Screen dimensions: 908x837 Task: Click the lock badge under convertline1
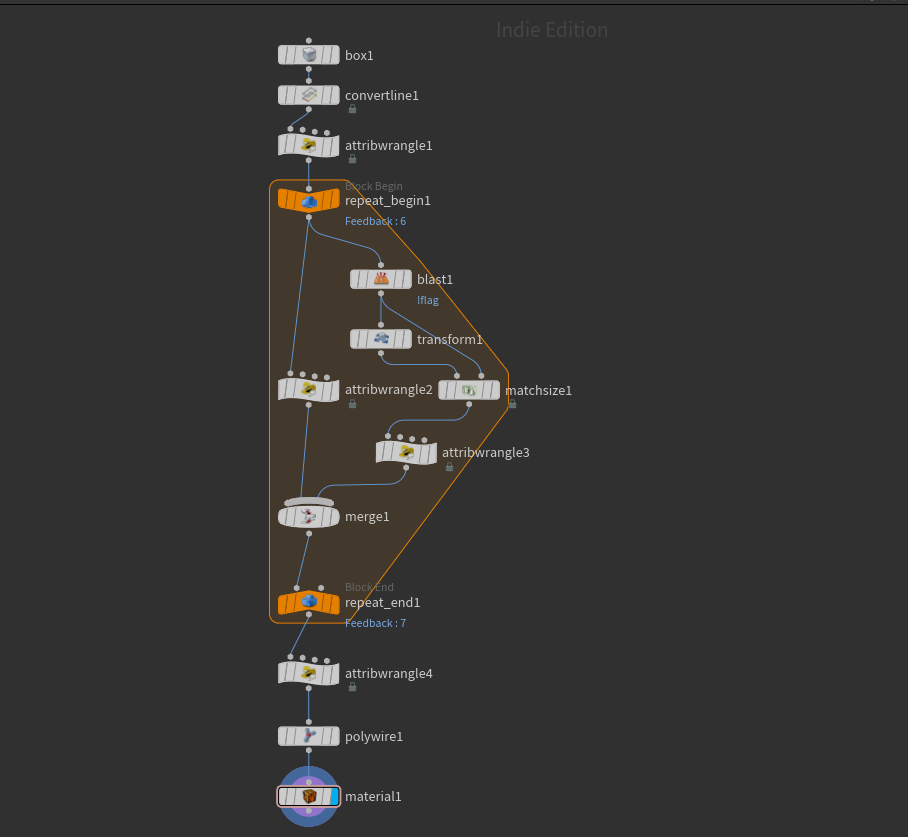click(x=352, y=109)
